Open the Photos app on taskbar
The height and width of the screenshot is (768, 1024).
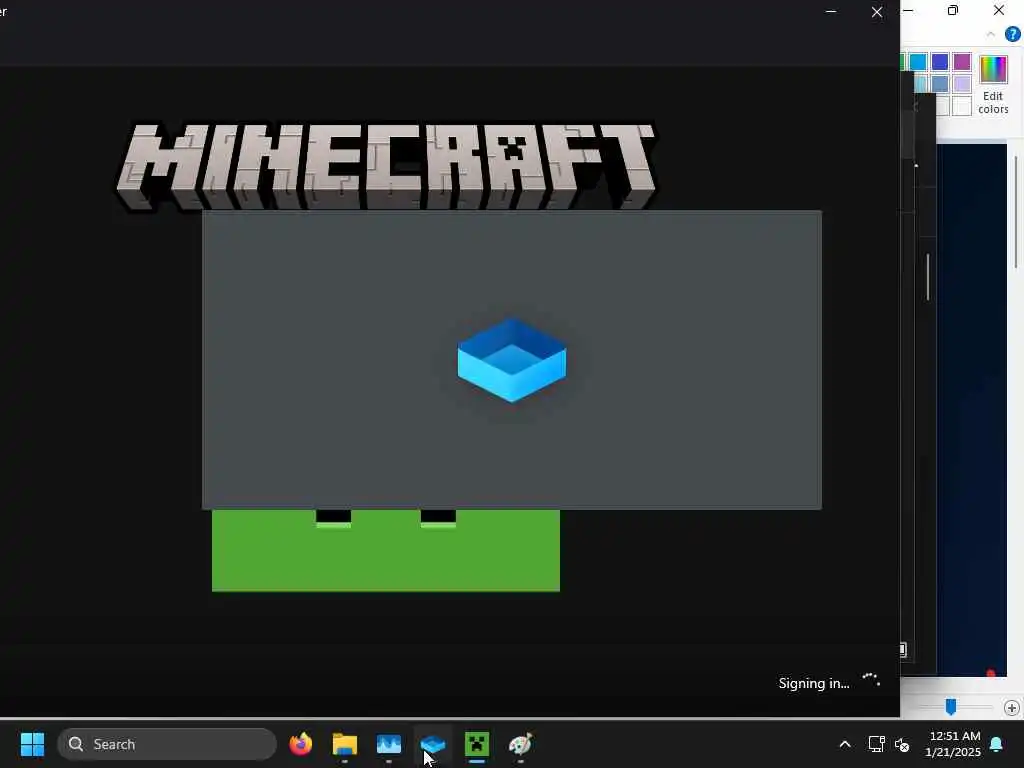[389, 744]
